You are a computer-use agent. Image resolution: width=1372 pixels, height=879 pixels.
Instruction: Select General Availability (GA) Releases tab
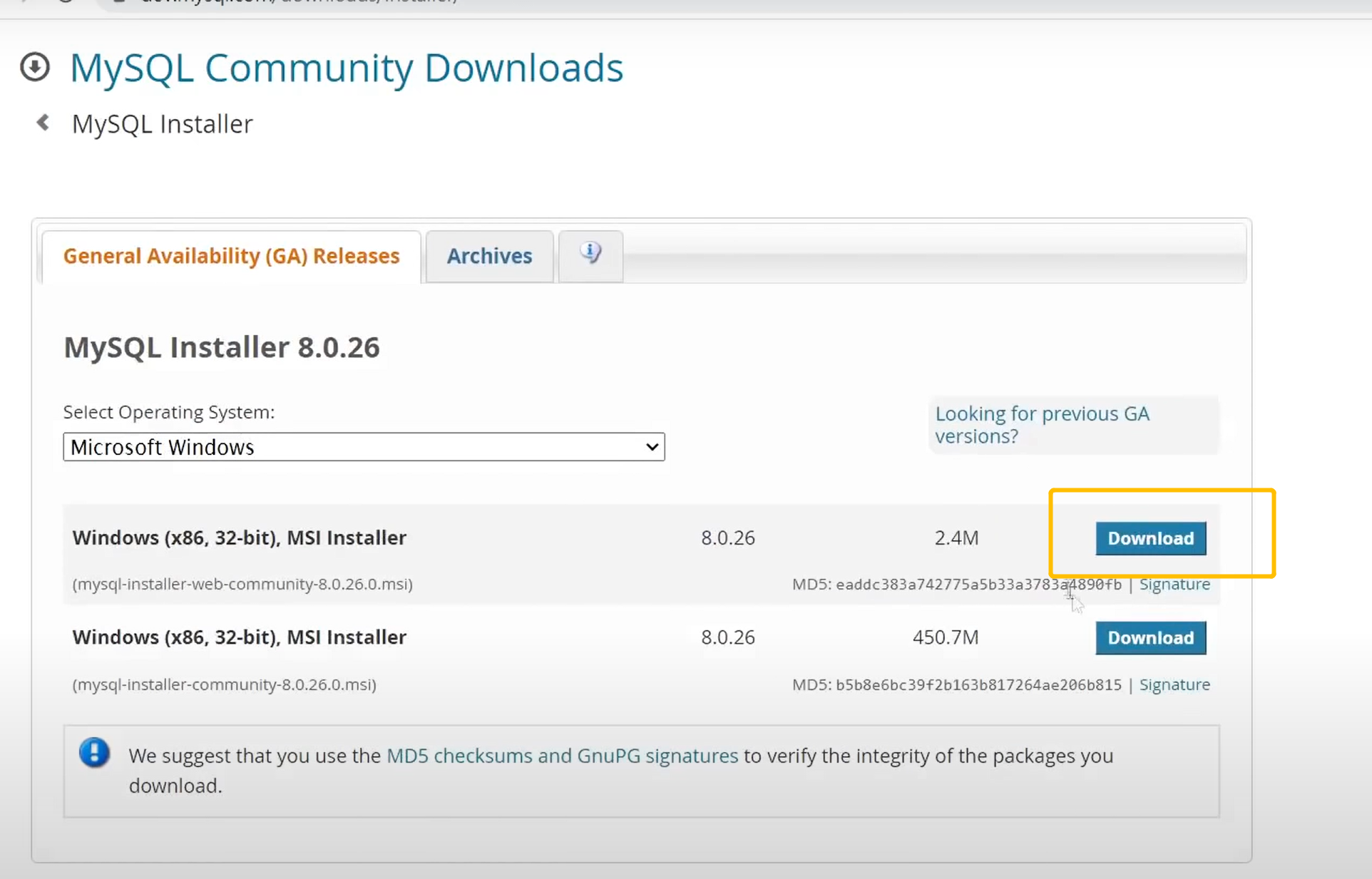click(x=231, y=256)
